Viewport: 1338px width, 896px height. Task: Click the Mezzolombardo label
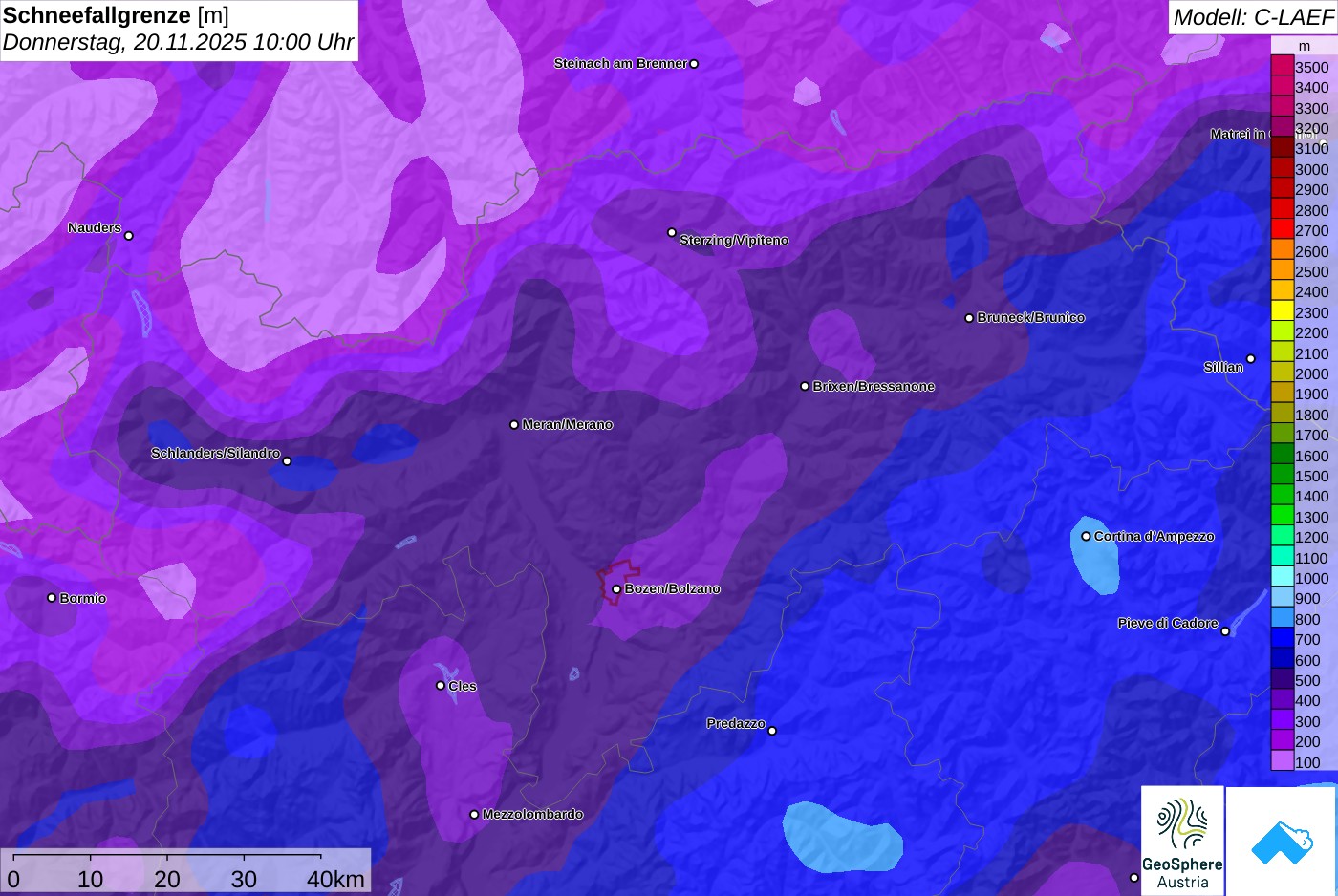pos(532,814)
